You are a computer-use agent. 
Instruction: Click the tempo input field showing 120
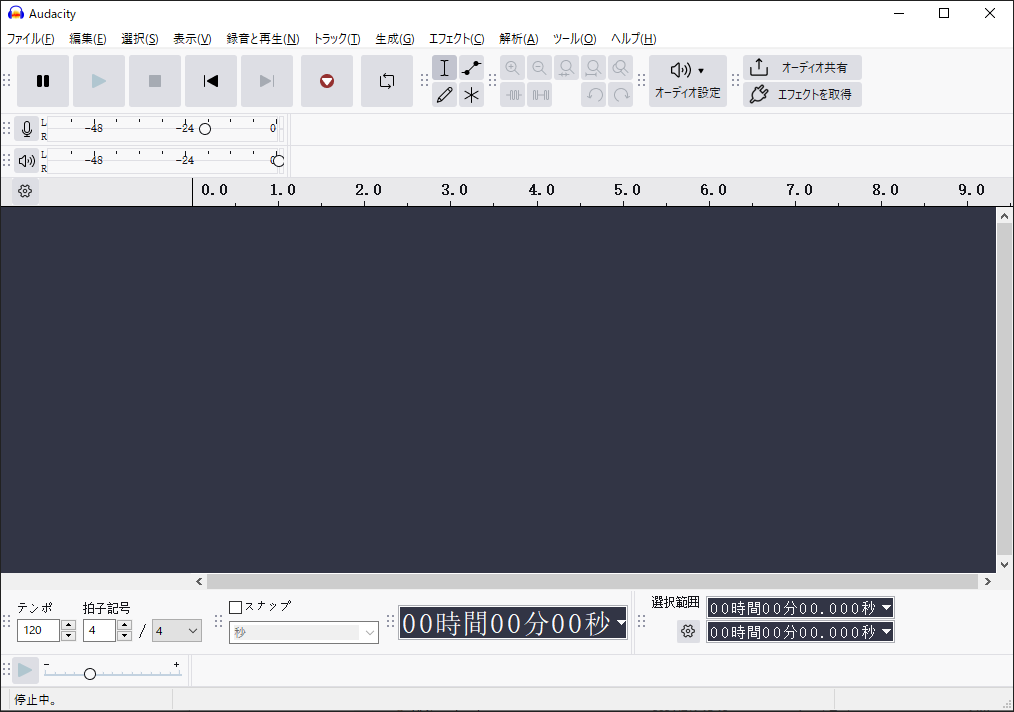pos(40,630)
